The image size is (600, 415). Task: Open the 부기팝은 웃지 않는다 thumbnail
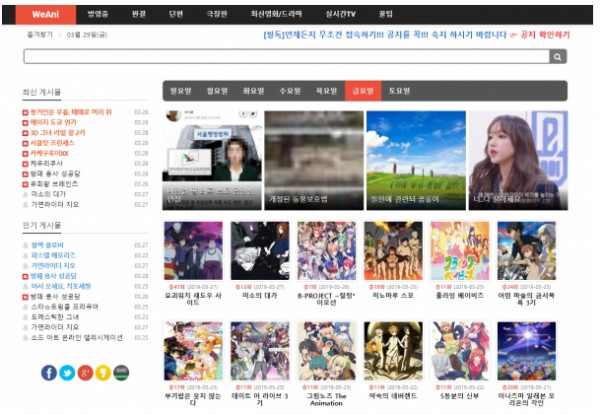tap(194, 351)
